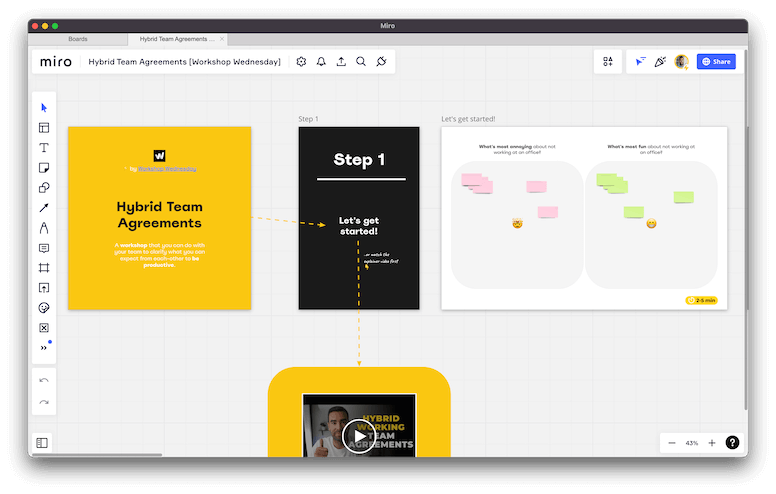
Task: Open the Templates tool
Action: coord(44,127)
